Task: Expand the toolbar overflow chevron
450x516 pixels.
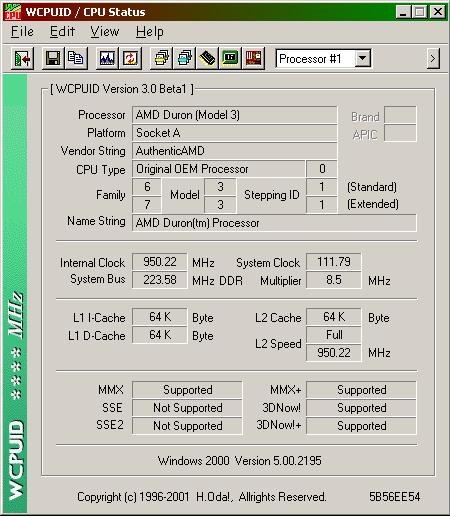Action: [433, 59]
